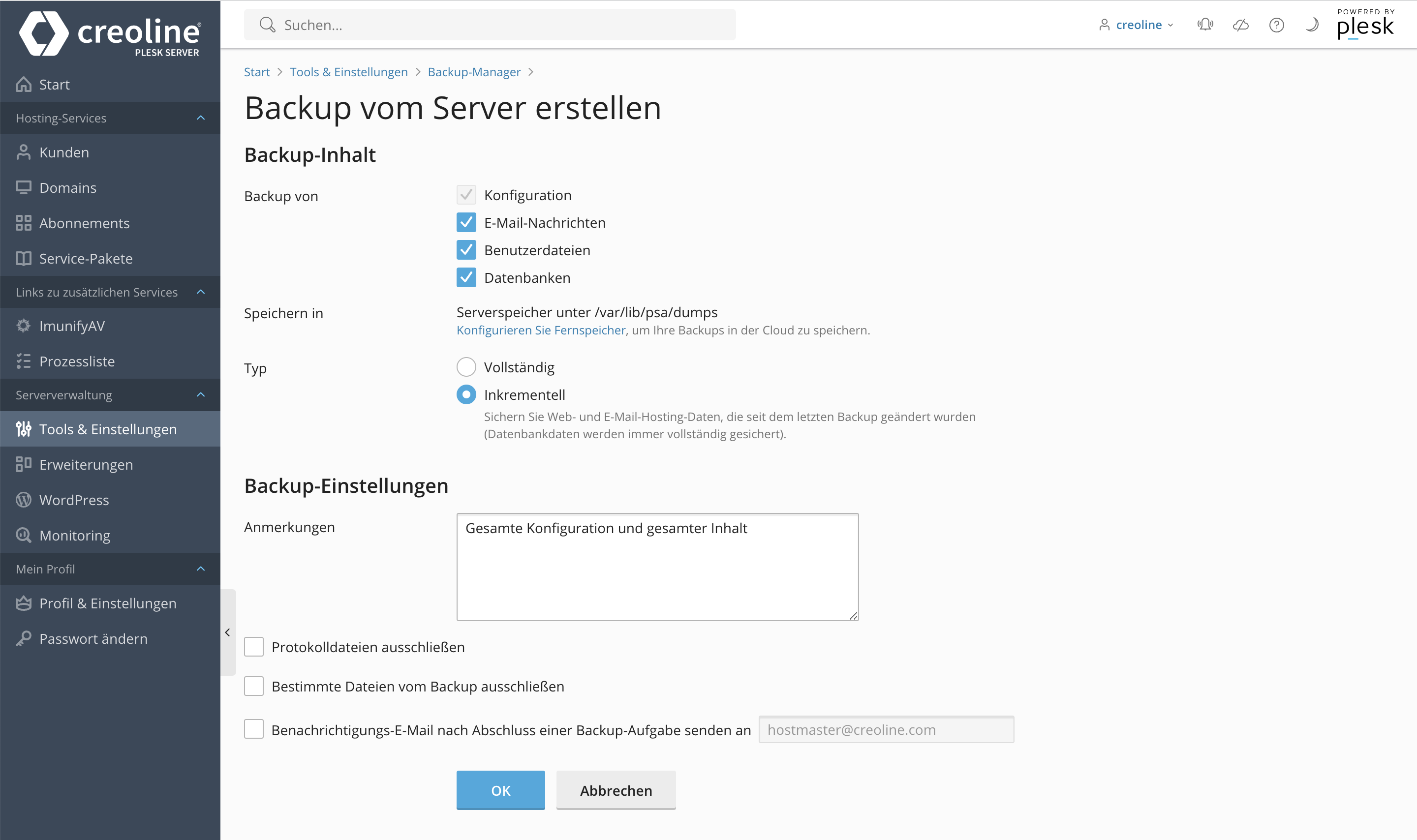The height and width of the screenshot is (840, 1417).
Task: Enable Protokolldateien ausschließen checkbox
Action: coord(253,647)
